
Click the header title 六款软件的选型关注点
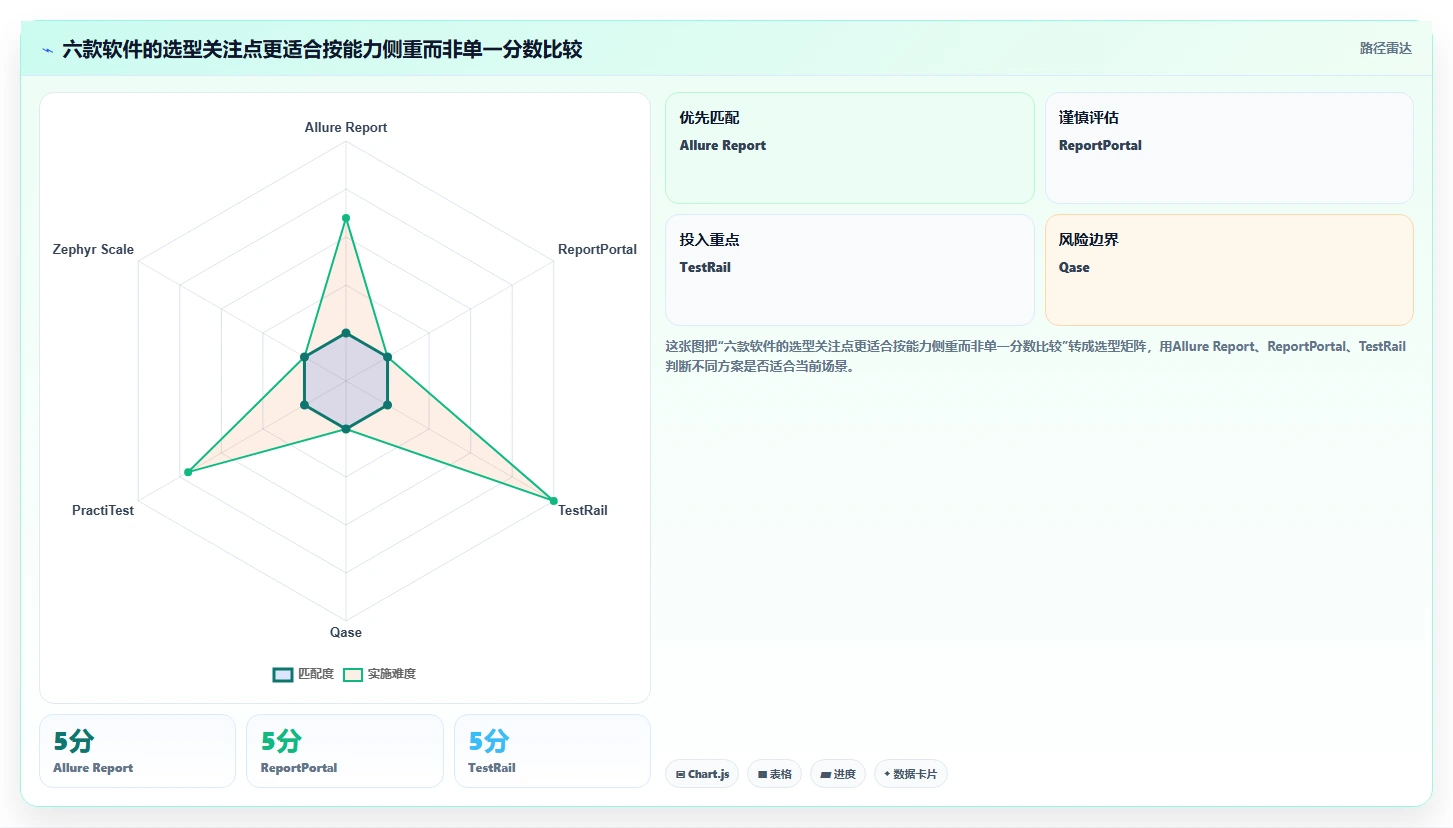click(x=322, y=49)
